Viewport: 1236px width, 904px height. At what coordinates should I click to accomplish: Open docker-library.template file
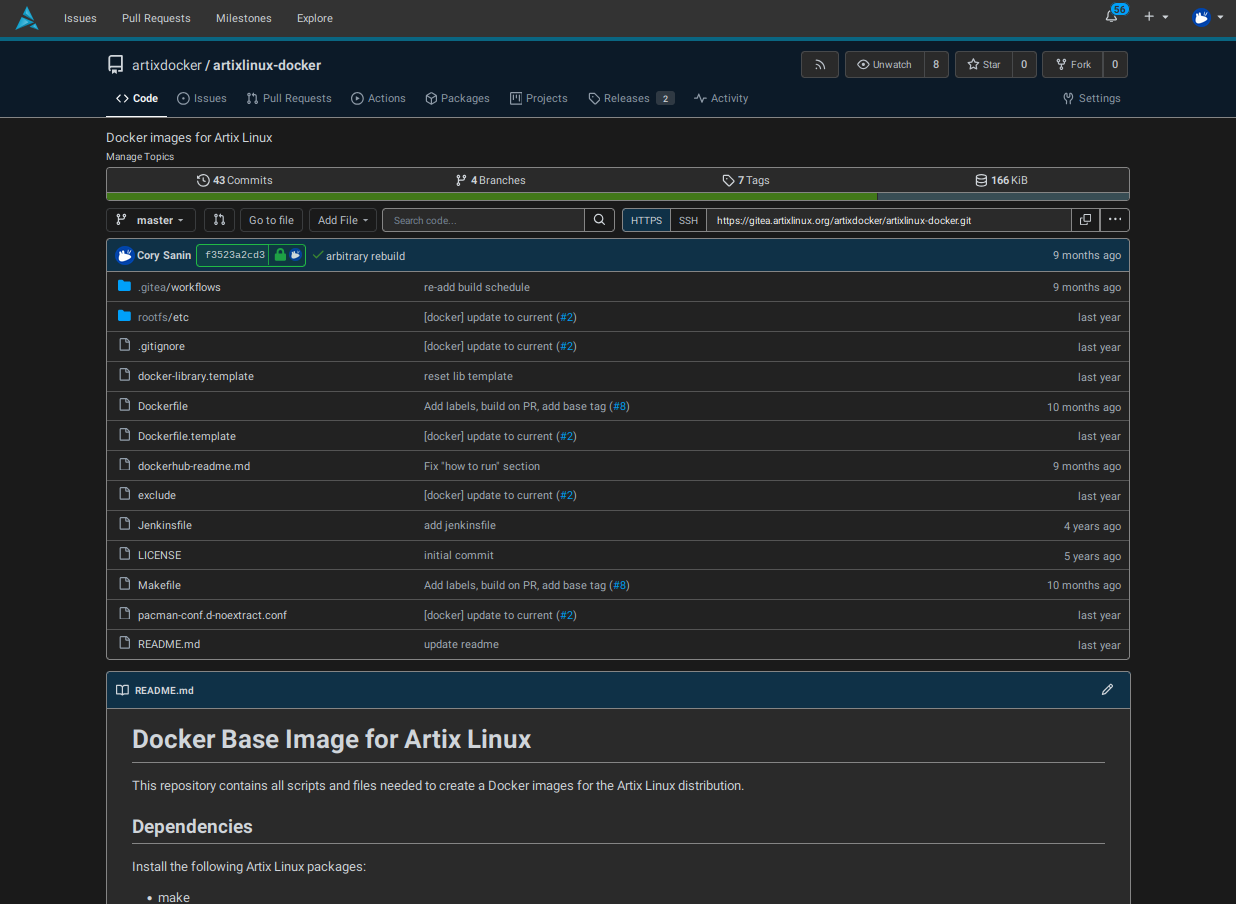pos(196,376)
